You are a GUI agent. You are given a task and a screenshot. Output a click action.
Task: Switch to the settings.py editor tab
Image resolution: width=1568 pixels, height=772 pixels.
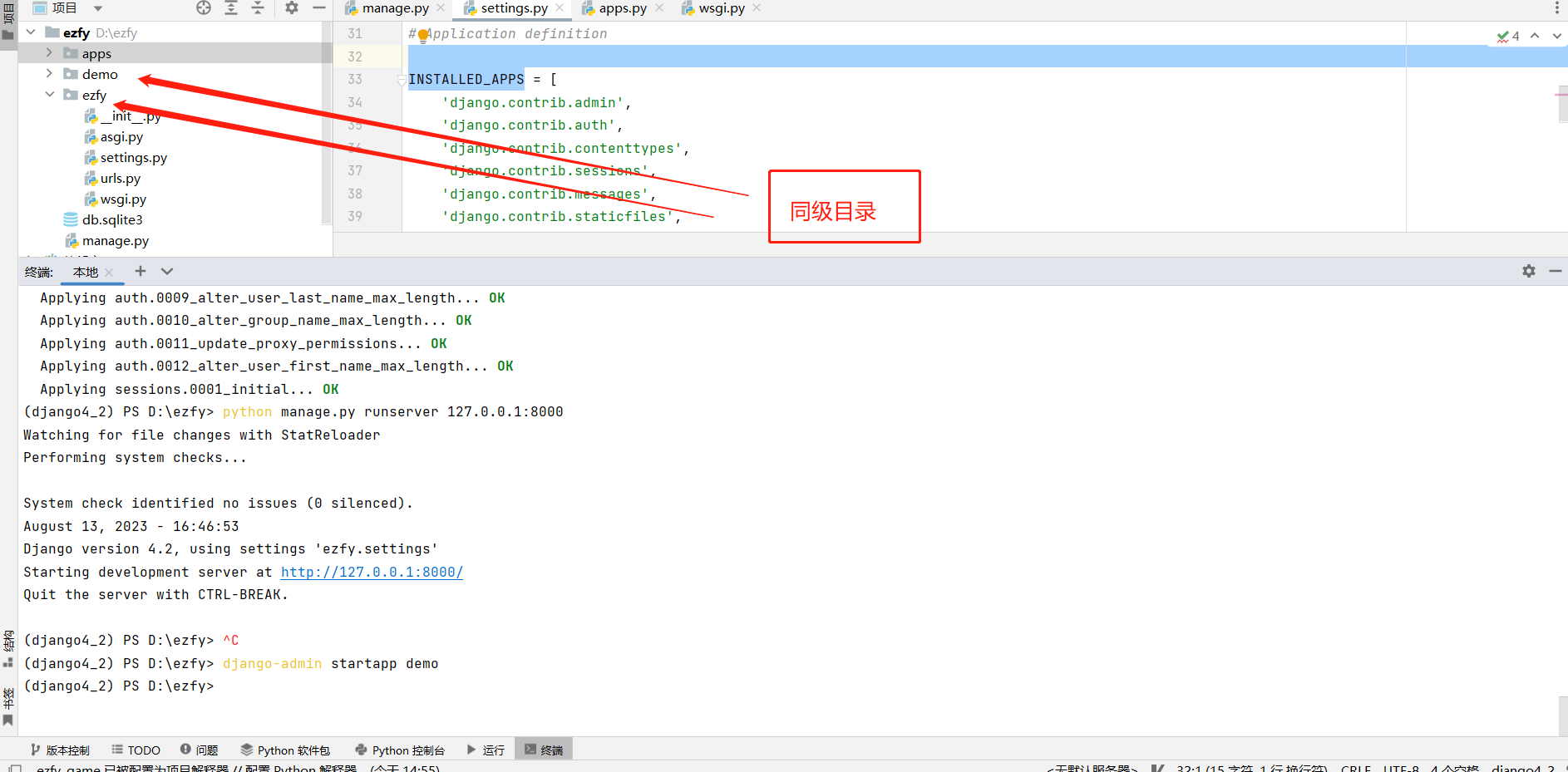click(514, 8)
